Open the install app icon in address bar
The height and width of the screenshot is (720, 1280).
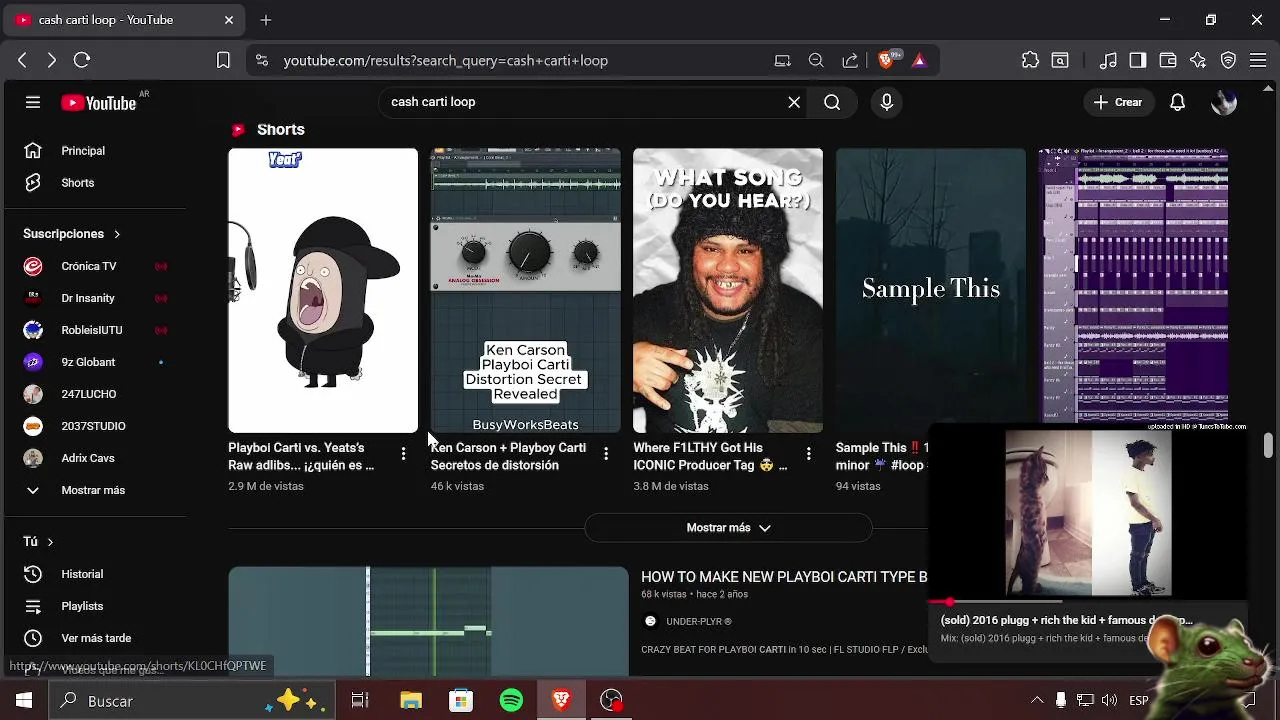click(783, 60)
